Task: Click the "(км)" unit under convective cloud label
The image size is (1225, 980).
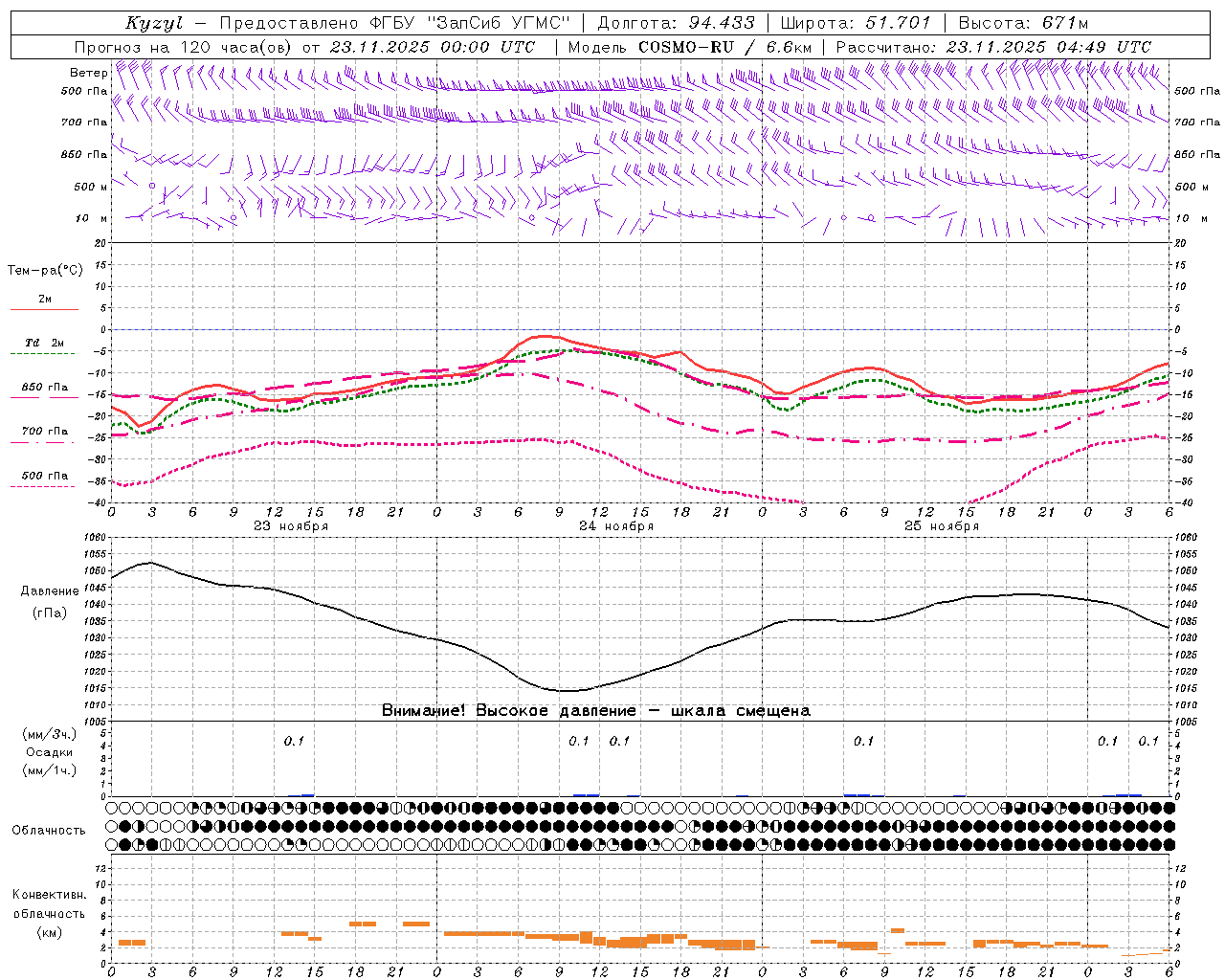Action: (49, 932)
